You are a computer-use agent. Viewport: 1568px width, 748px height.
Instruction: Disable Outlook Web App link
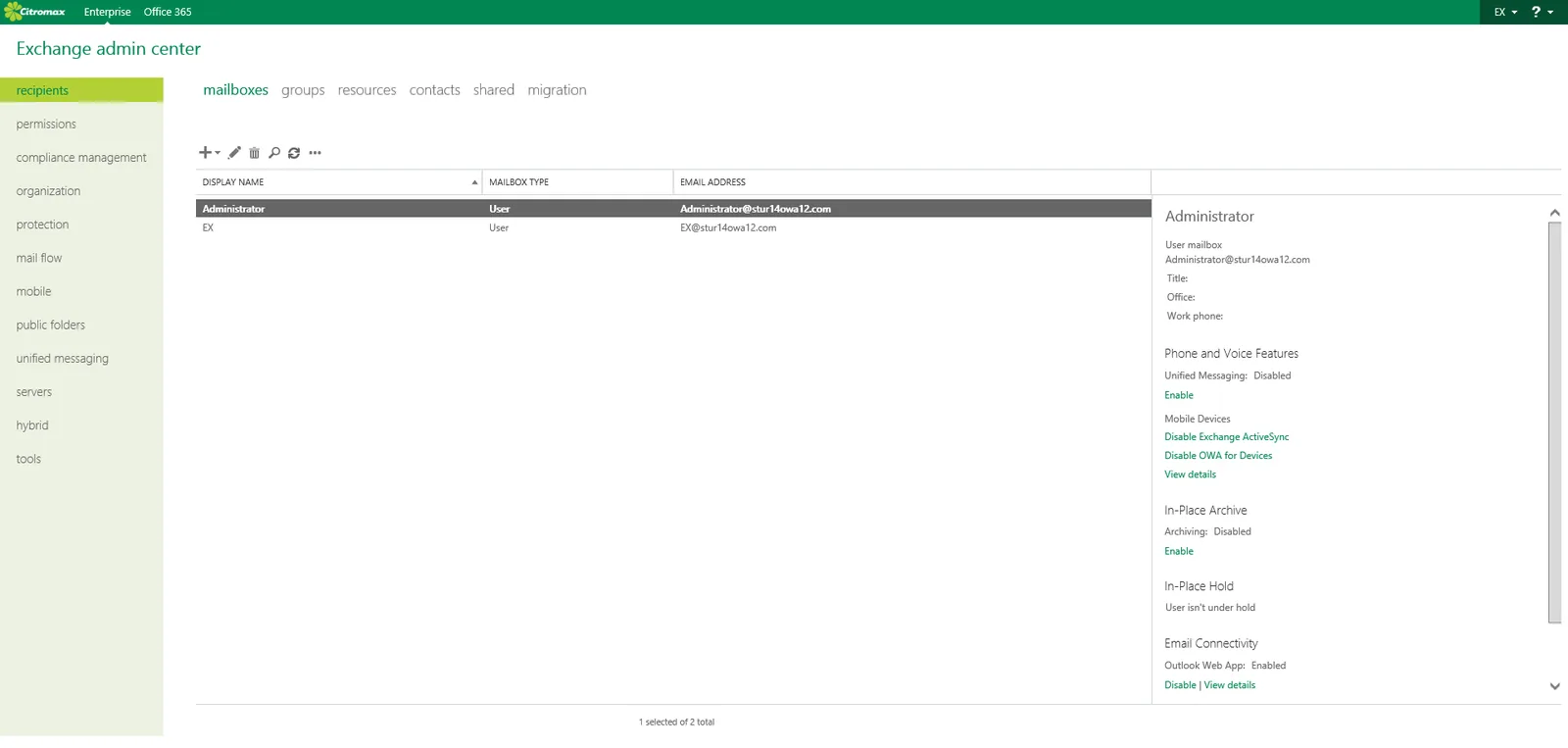coord(1180,685)
